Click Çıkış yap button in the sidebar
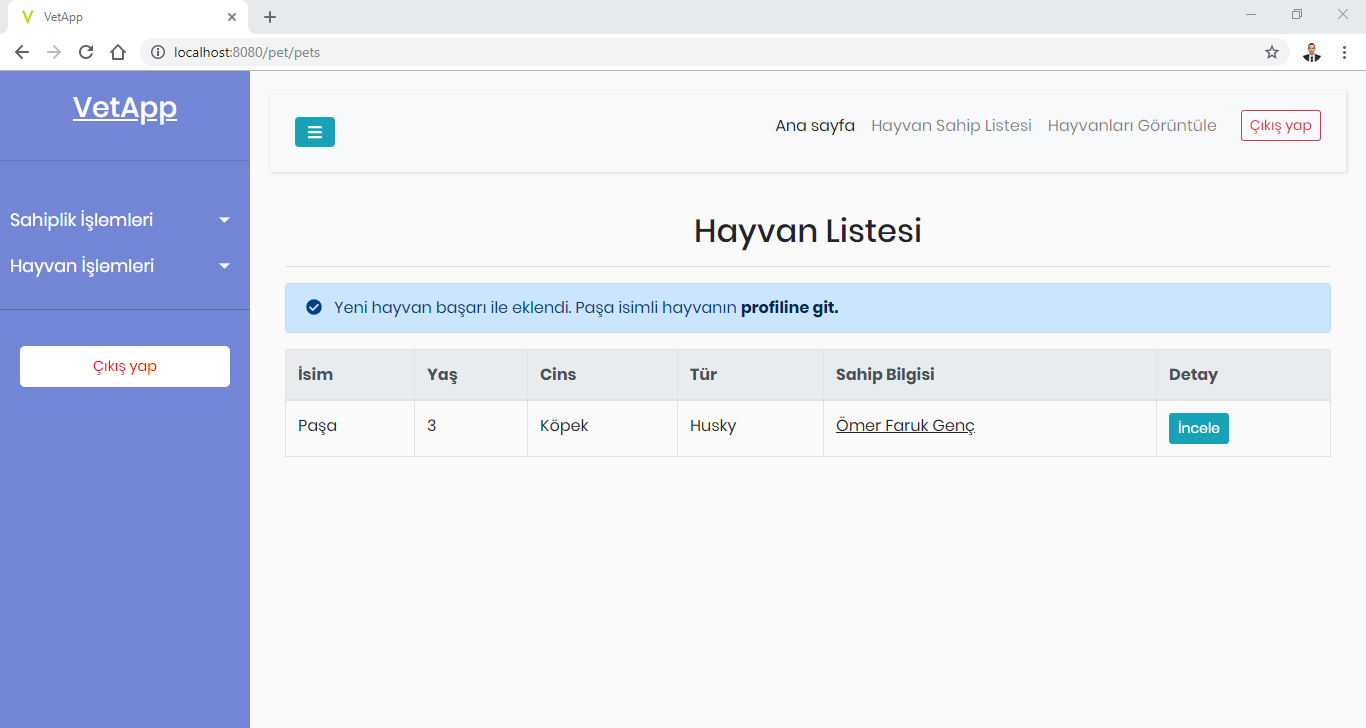This screenshot has width=1366, height=728. pyautogui.click(x=125, y=366)
